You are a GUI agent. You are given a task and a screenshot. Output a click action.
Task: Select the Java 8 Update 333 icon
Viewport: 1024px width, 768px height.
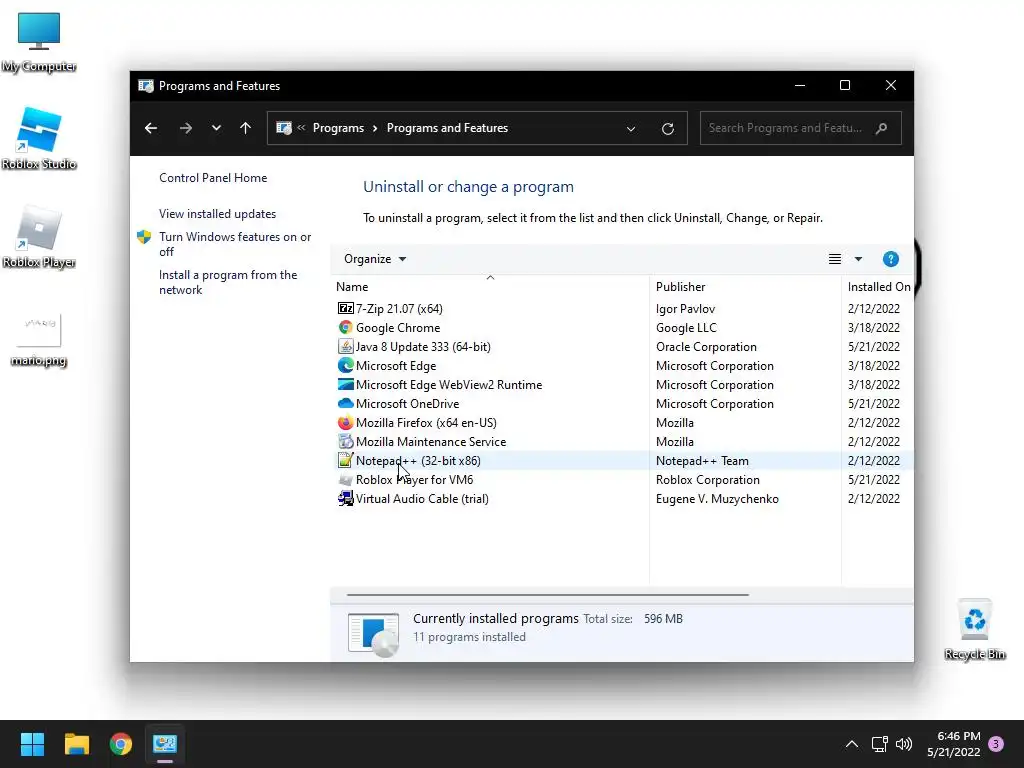(x=345, y=346)
